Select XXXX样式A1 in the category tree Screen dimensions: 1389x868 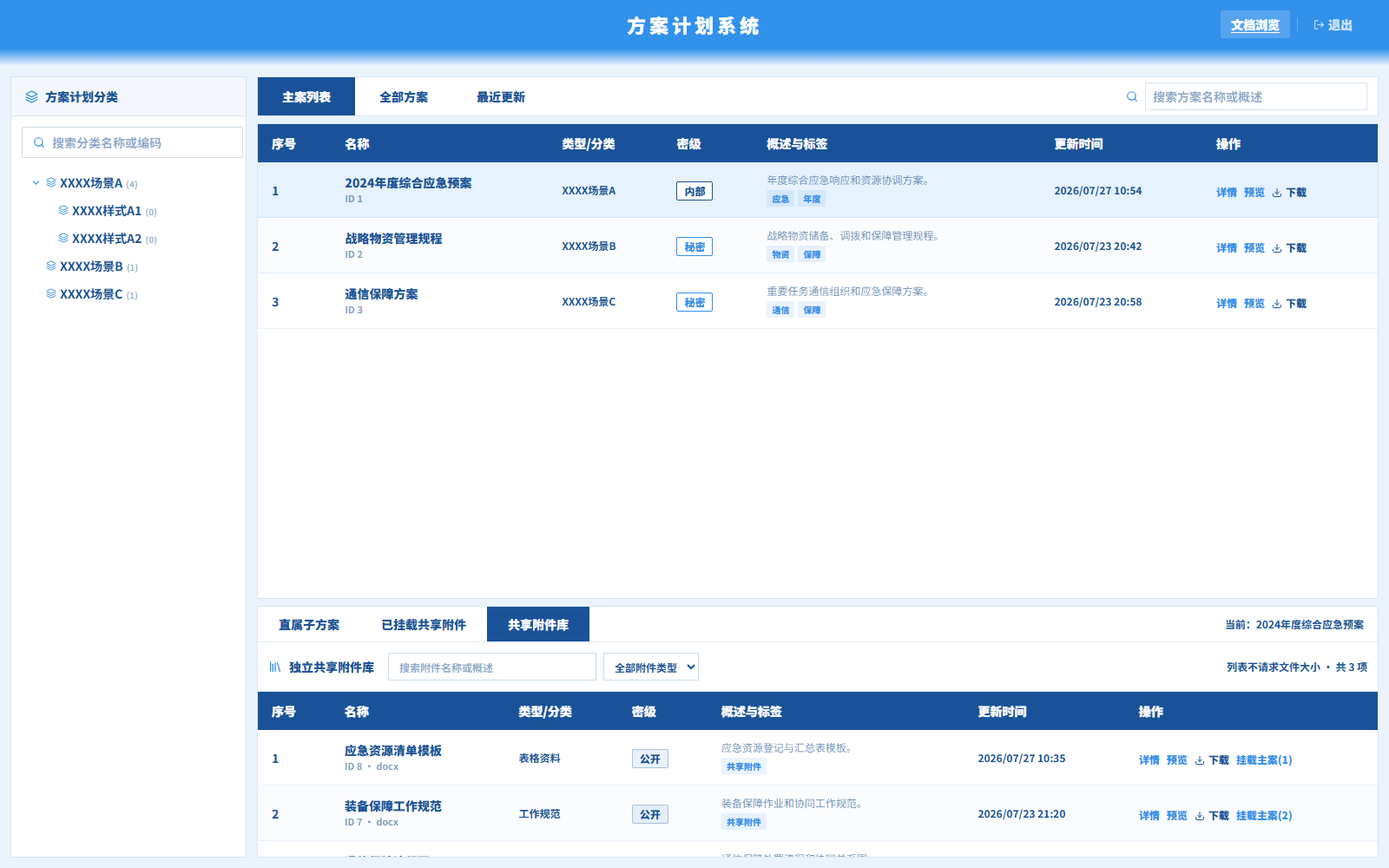(x=107, y=210)
